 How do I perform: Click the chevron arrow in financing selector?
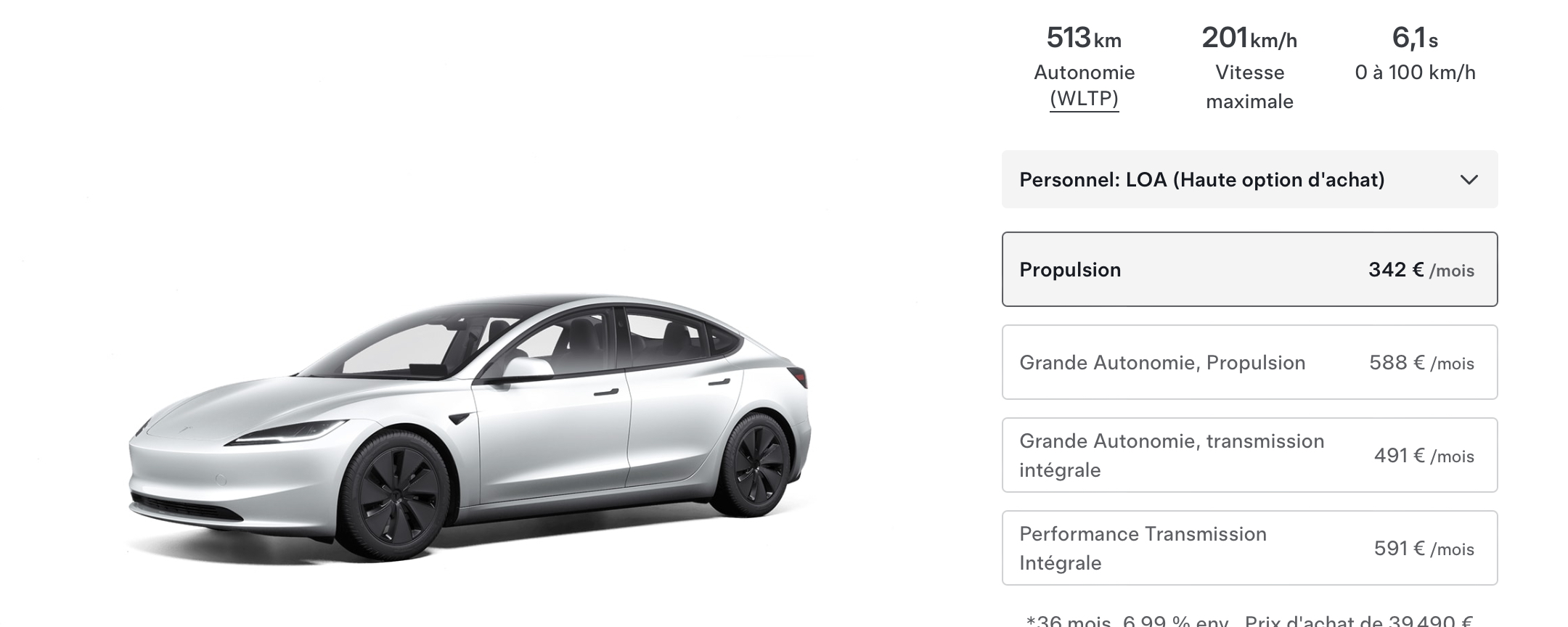(1469, 180)
